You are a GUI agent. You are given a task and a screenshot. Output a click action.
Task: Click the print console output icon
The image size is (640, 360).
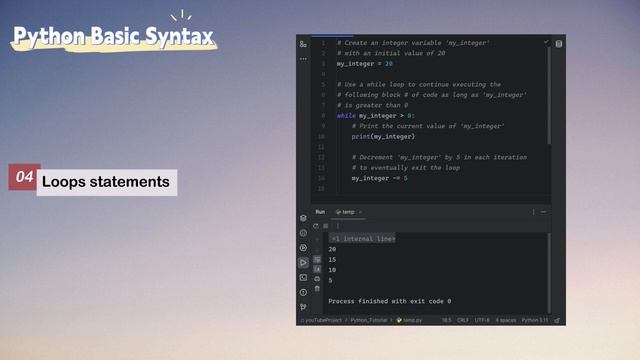click(x=317, y=279)
